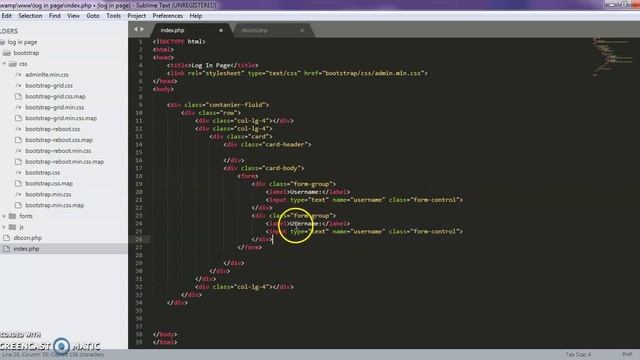
Task: Open bootstrap.min.css file
Action: (x=48, y=195)
